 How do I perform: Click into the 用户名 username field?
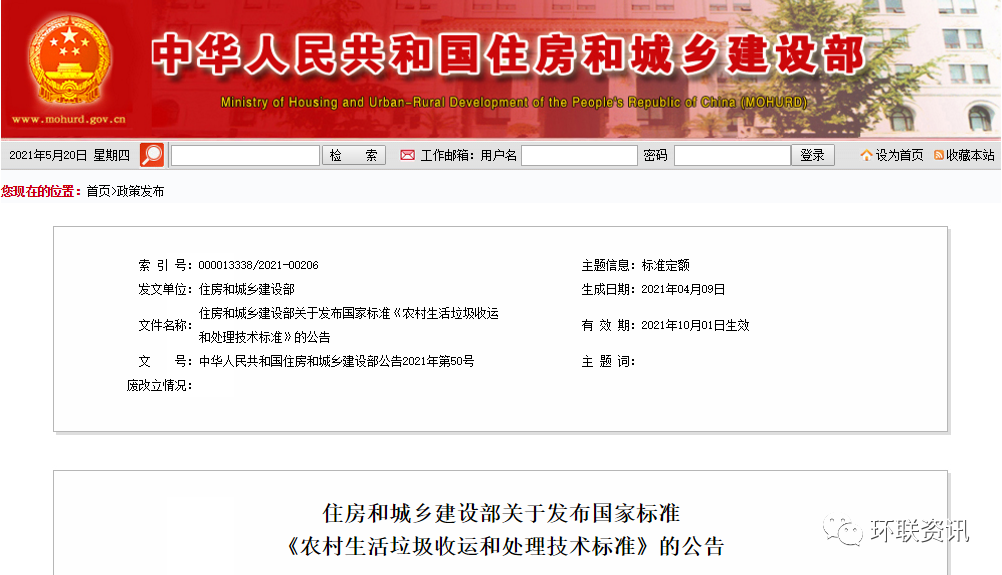(579, 155)
